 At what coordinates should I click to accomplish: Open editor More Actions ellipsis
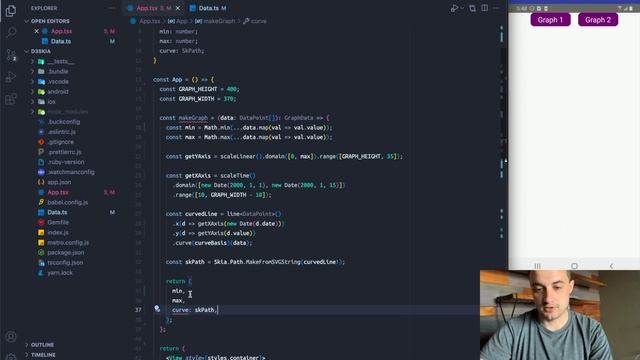point(496,8)
